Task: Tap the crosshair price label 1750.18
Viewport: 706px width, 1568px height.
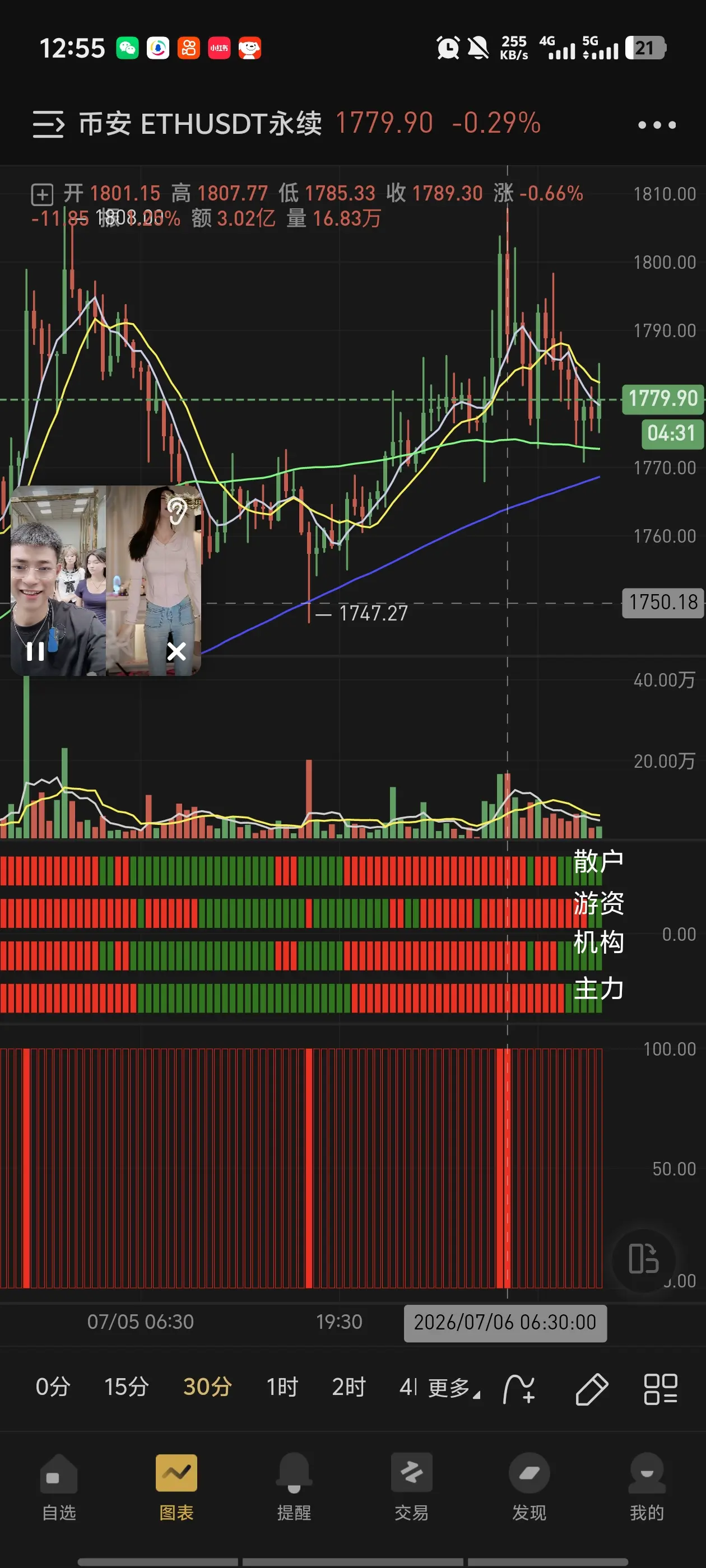Action: coord(663,603)
